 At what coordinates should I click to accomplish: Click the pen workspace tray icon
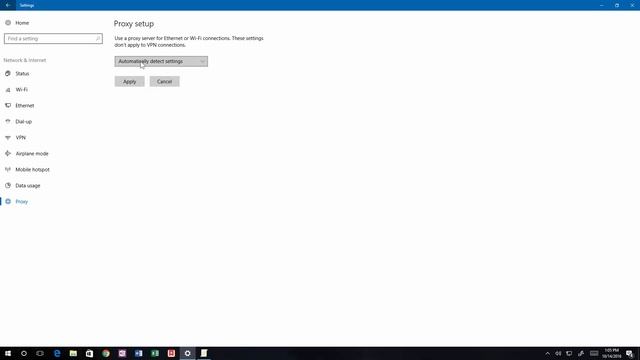[581, 353]
